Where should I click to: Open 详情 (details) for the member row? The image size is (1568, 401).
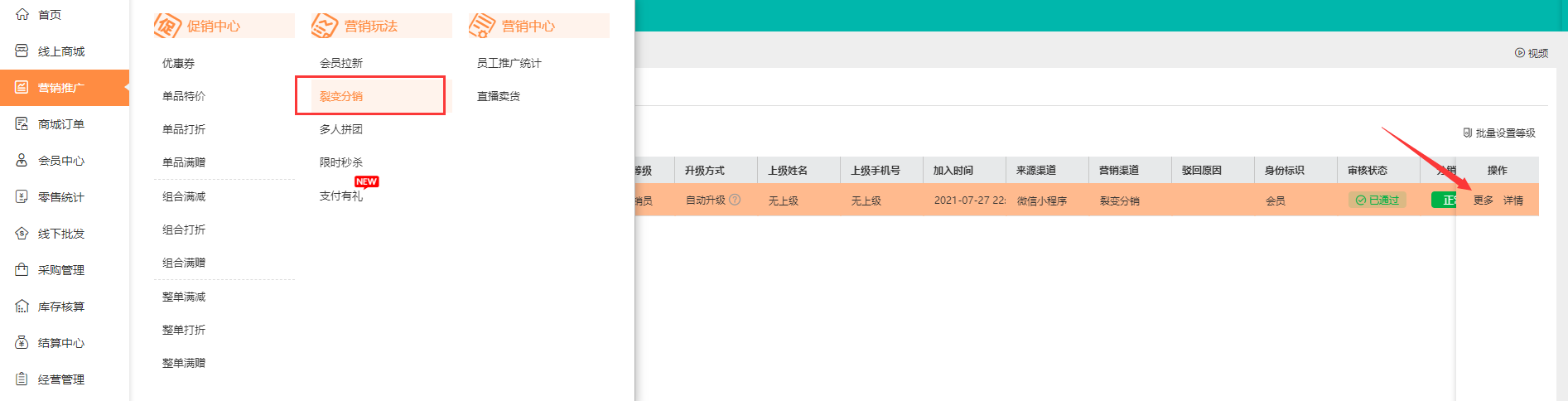pyautogui.click(x=1513, y=200)
